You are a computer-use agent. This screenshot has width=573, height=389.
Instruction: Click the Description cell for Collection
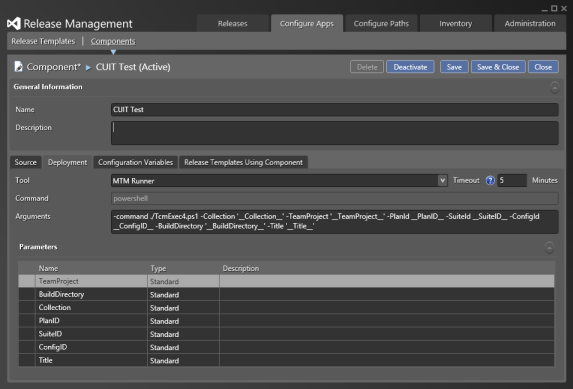387,307
